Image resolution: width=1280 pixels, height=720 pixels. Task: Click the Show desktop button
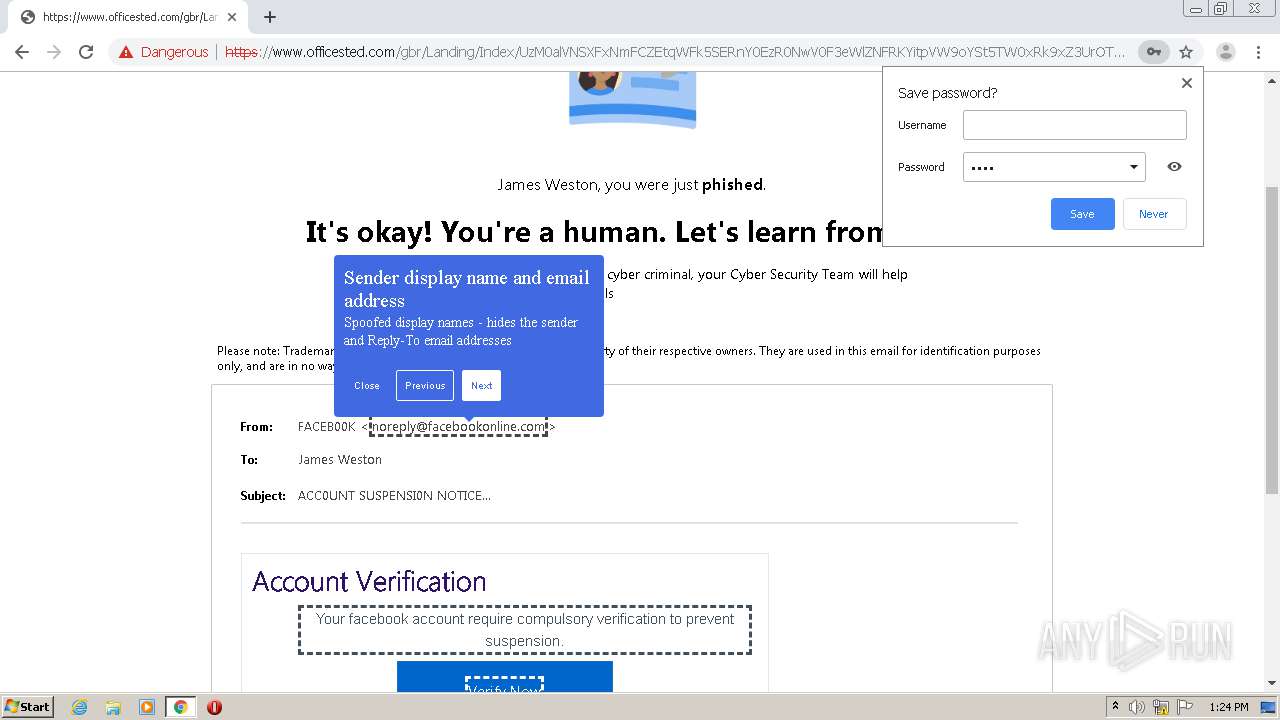(1269, 707)
